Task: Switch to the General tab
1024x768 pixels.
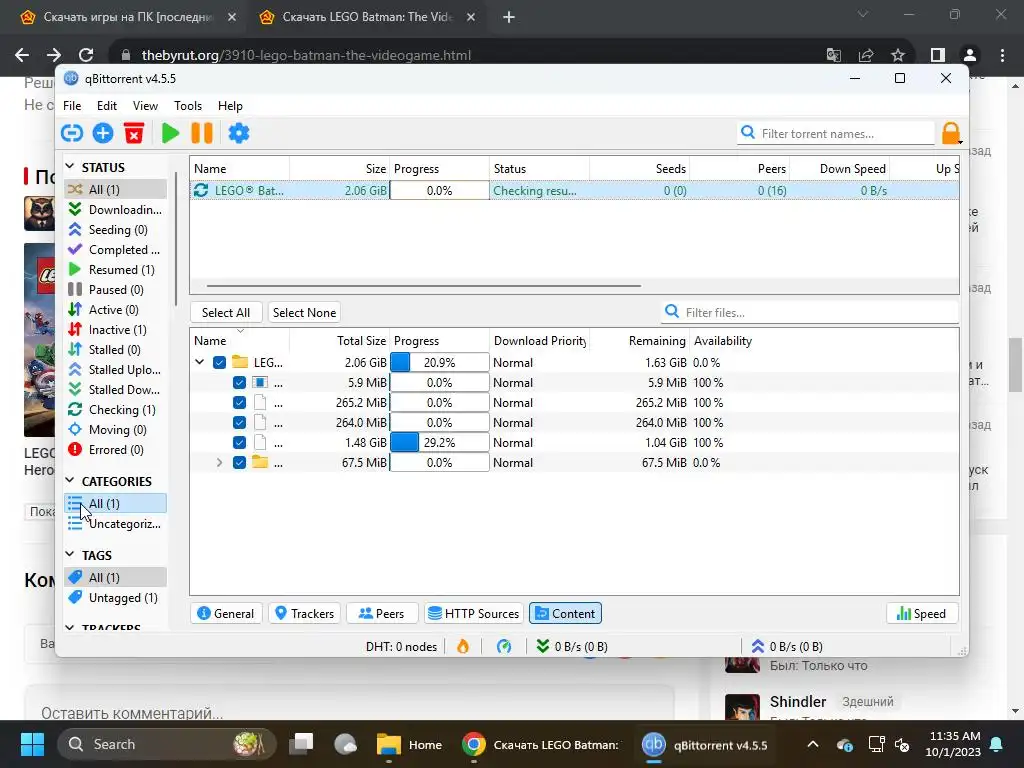Action: pyautogui.click(x=226, y=613)
